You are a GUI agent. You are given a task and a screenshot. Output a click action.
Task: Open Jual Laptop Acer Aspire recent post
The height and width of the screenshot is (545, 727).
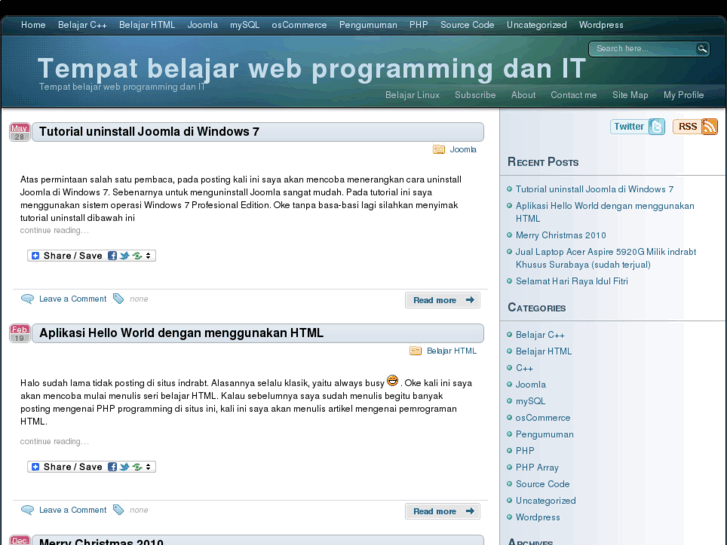point(606,258)
